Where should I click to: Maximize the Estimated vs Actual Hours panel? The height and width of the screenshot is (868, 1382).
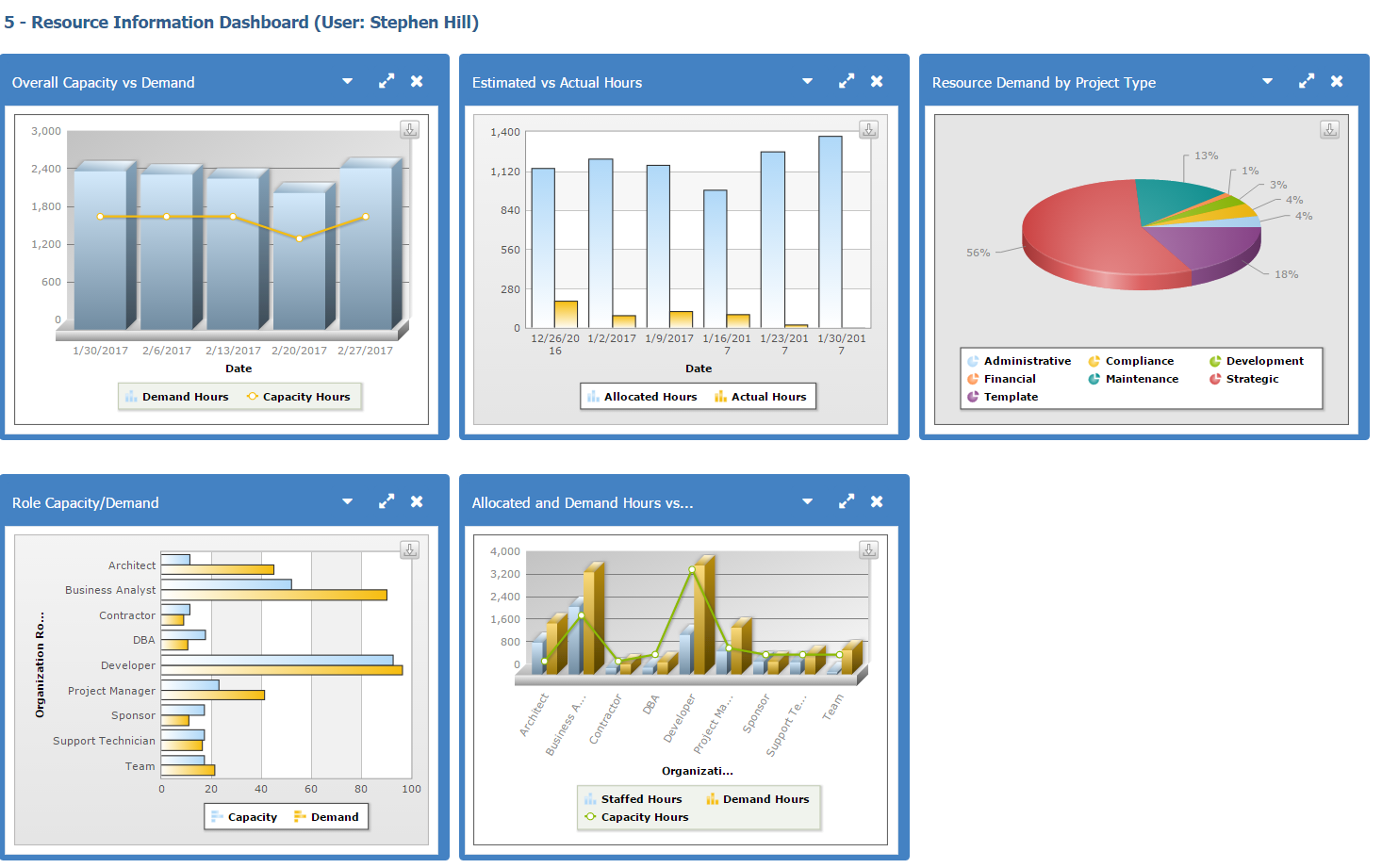coord(847,82)
